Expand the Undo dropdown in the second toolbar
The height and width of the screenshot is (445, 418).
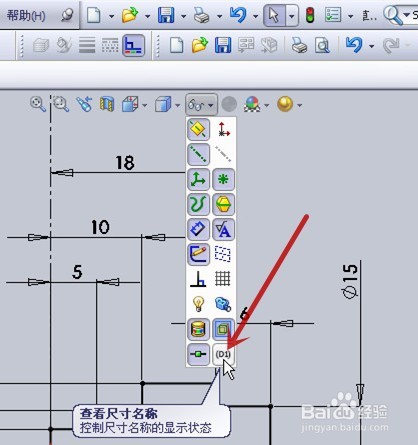(x=371, y=46)
